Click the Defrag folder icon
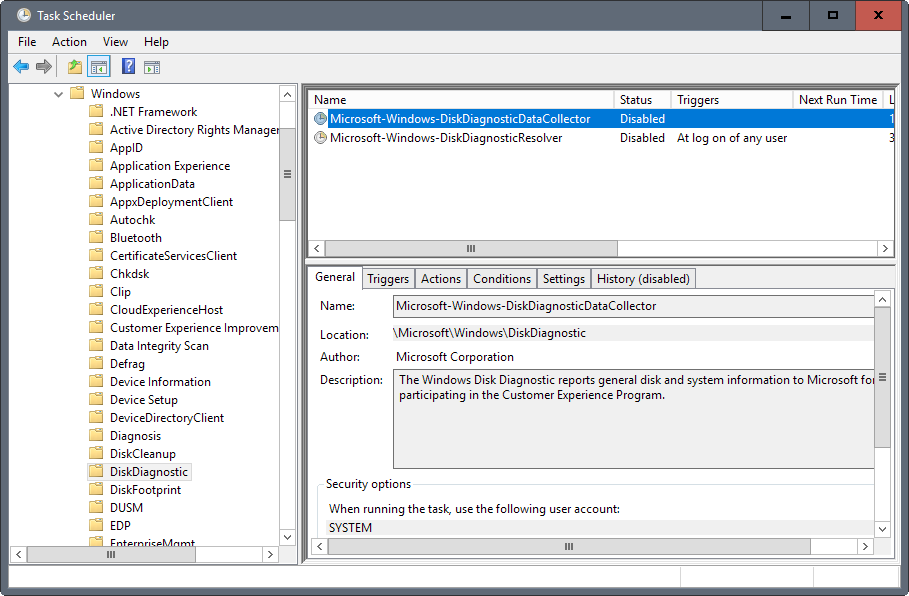The width and height of the screenshot is (909, 596). [96, 363]
